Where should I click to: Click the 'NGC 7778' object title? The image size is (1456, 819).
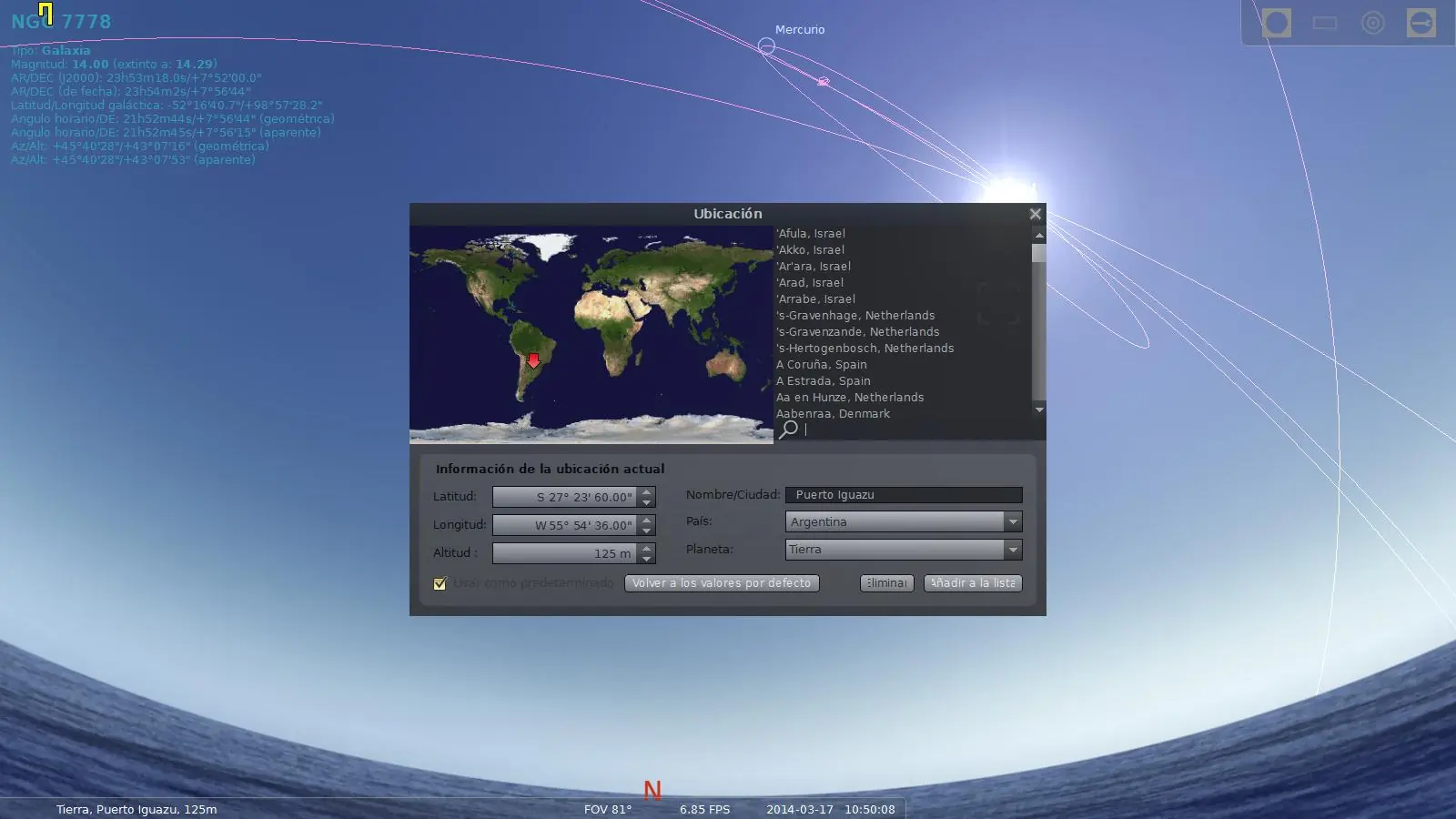click(61, 21)
